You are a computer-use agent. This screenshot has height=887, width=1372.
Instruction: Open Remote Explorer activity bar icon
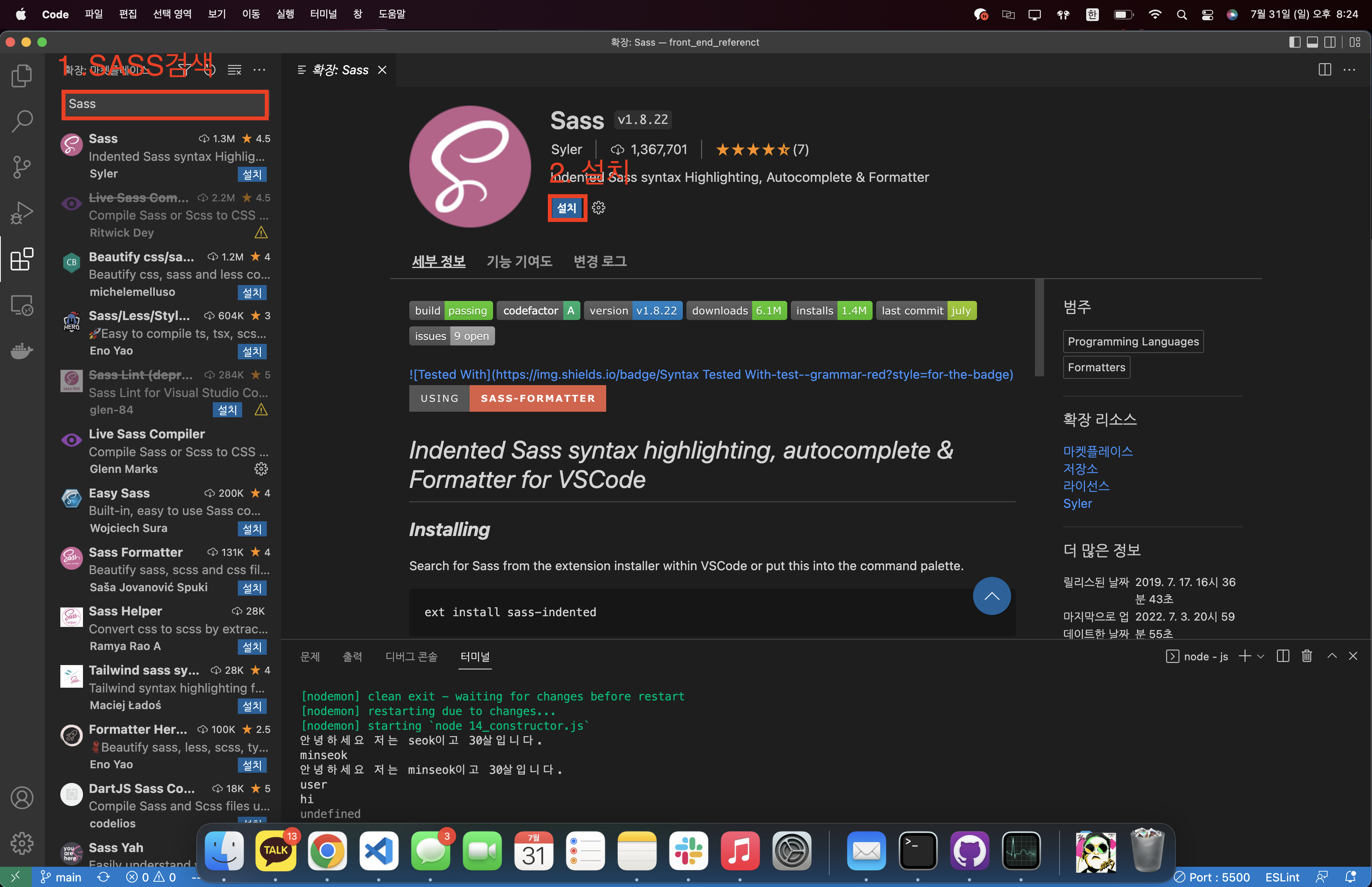[22, 305]
